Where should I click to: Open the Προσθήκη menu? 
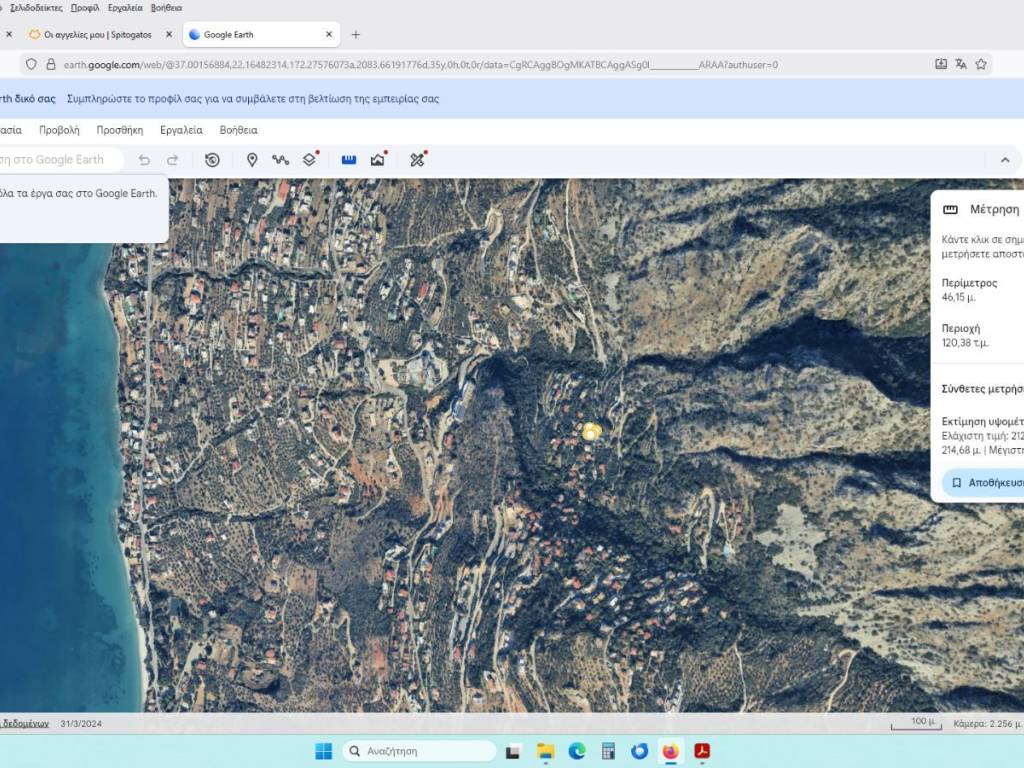point(119,130)
